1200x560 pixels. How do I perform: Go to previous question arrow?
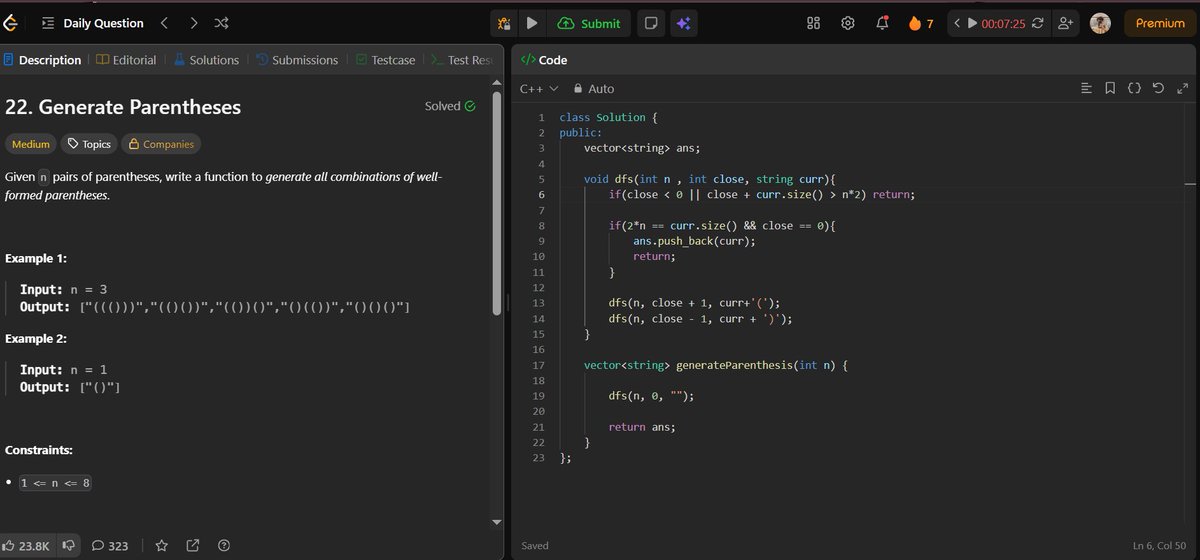[164, 23]
